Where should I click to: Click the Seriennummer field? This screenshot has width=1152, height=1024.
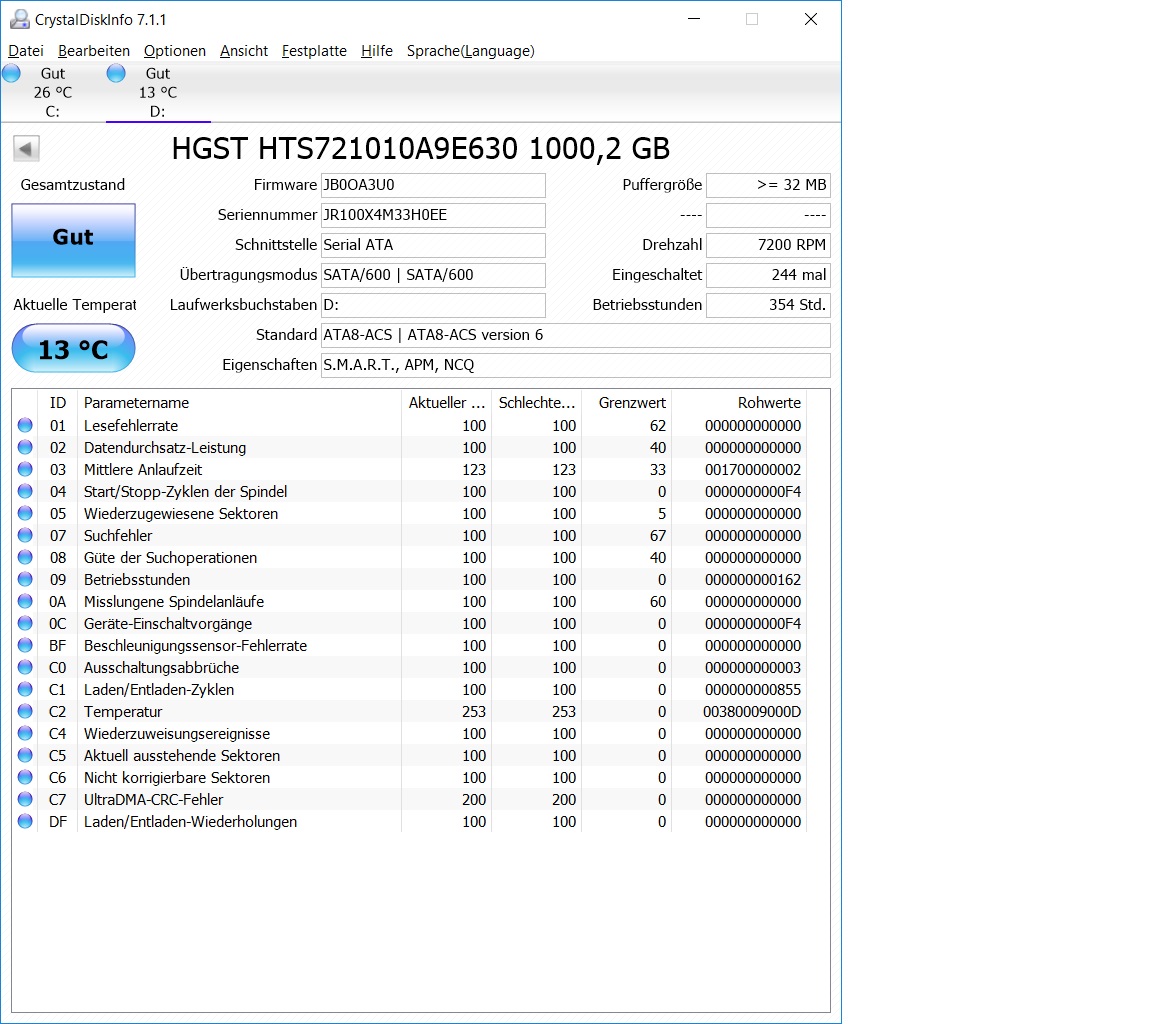[433, 215]
